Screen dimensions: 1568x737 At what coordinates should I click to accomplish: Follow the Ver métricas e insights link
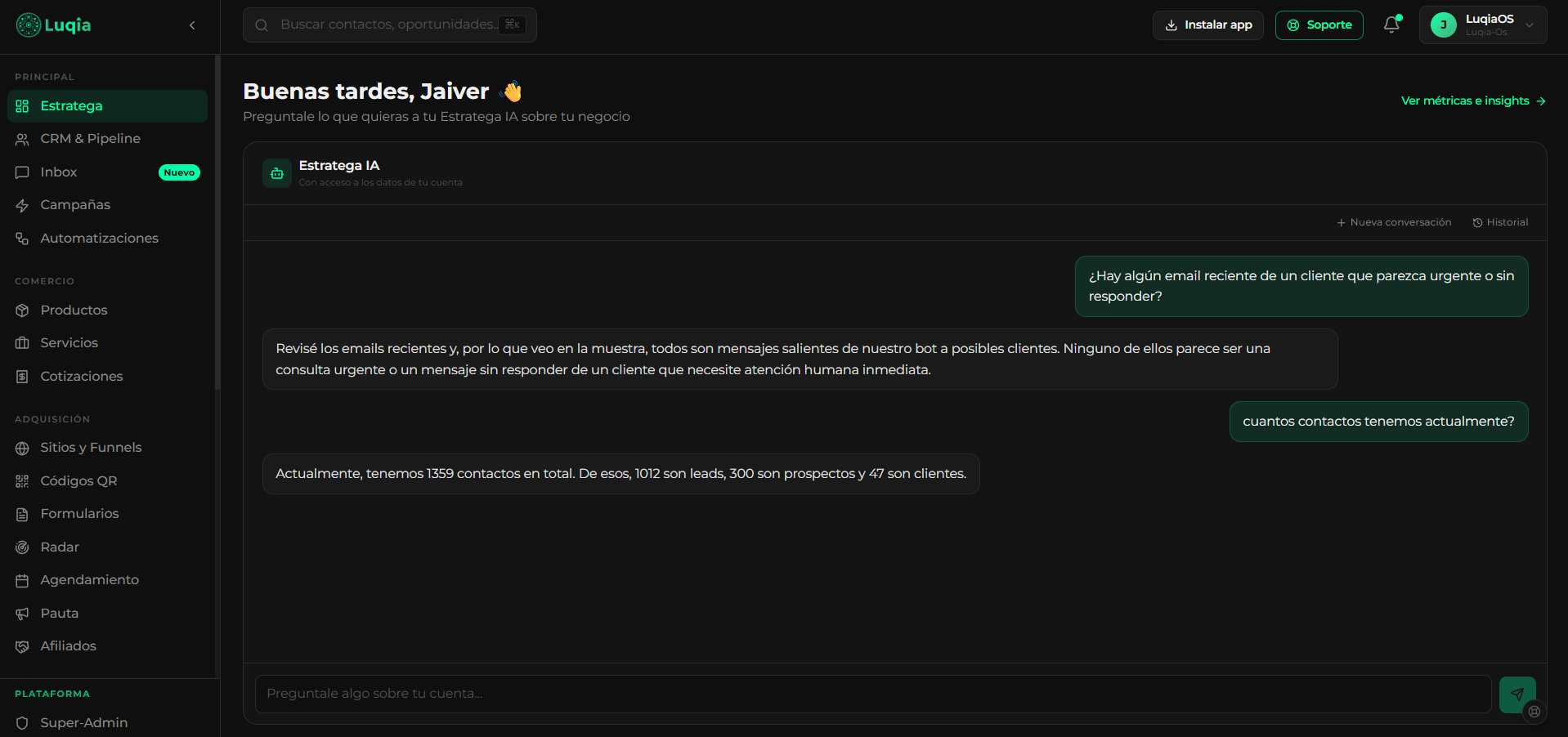[x=1473, y=100]
